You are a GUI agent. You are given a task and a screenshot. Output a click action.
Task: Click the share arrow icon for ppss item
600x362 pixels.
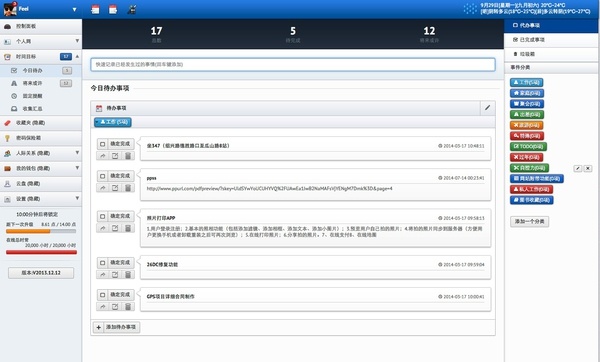(x=103, y=188)
